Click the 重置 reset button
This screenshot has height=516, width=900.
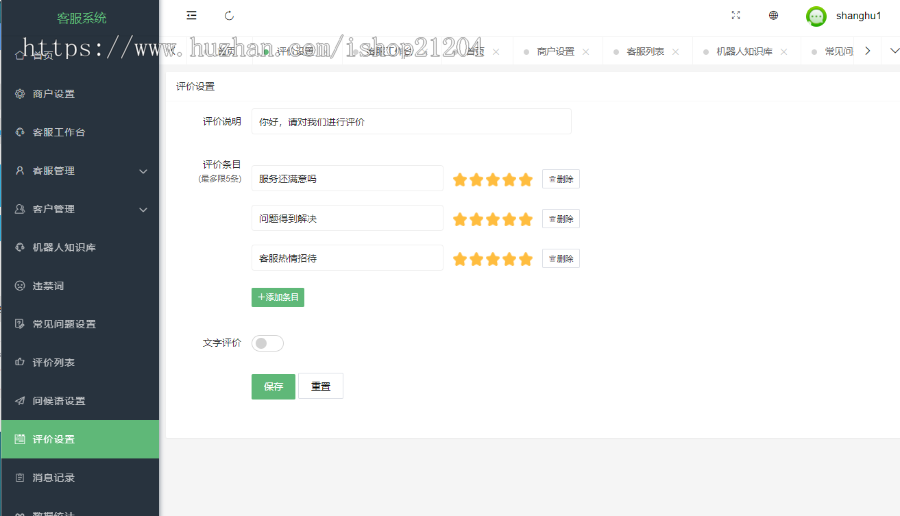click(x=321, y=386)
